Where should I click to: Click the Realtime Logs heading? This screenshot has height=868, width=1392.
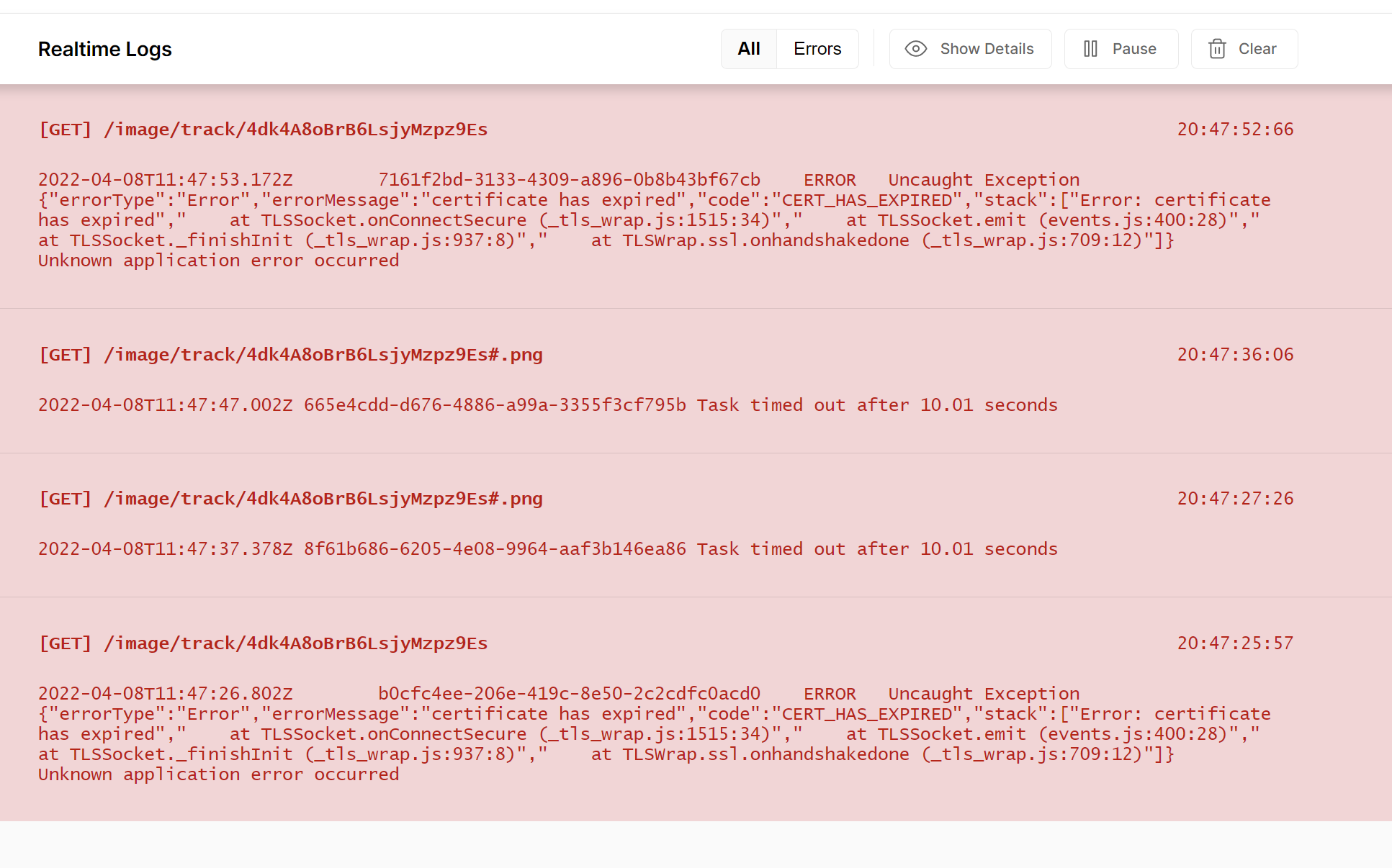click(104, 48)
